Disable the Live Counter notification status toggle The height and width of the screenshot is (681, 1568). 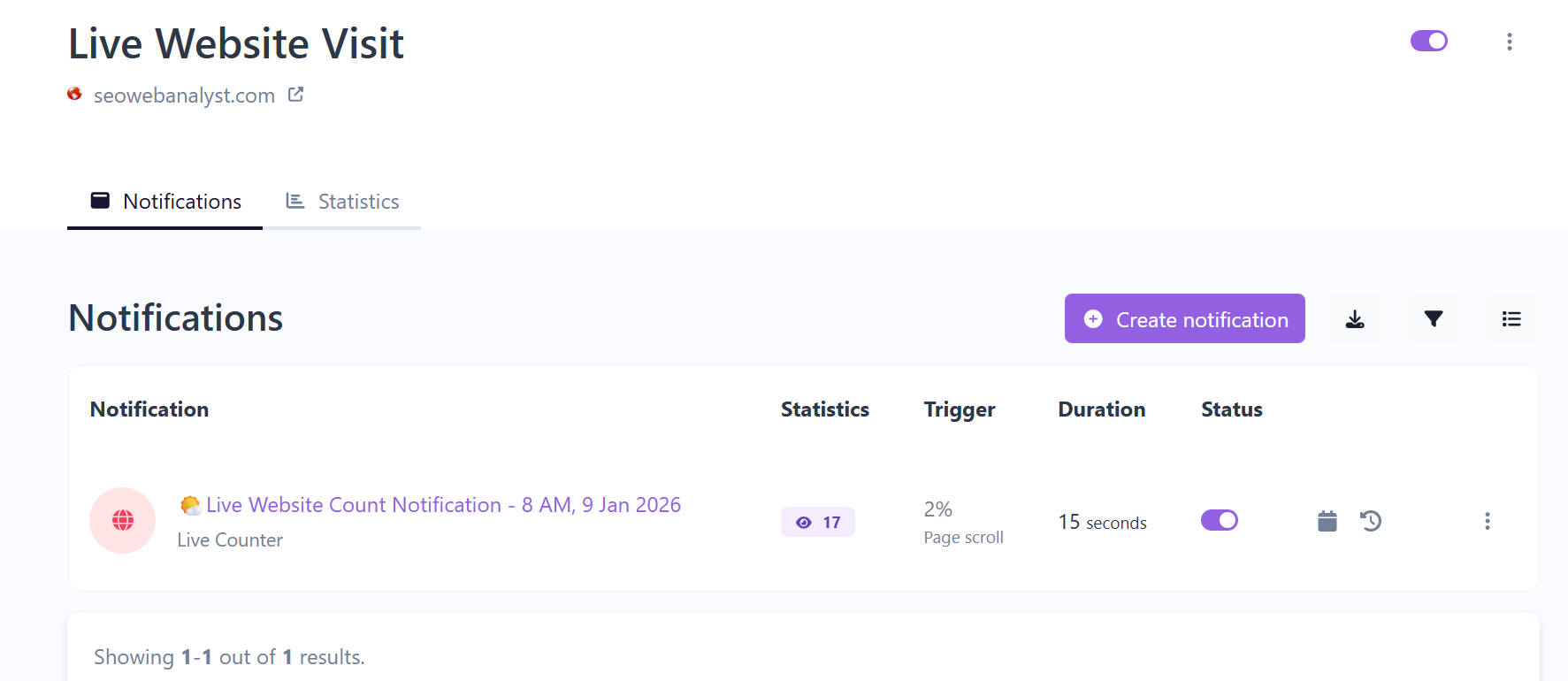coord(1219,520)
